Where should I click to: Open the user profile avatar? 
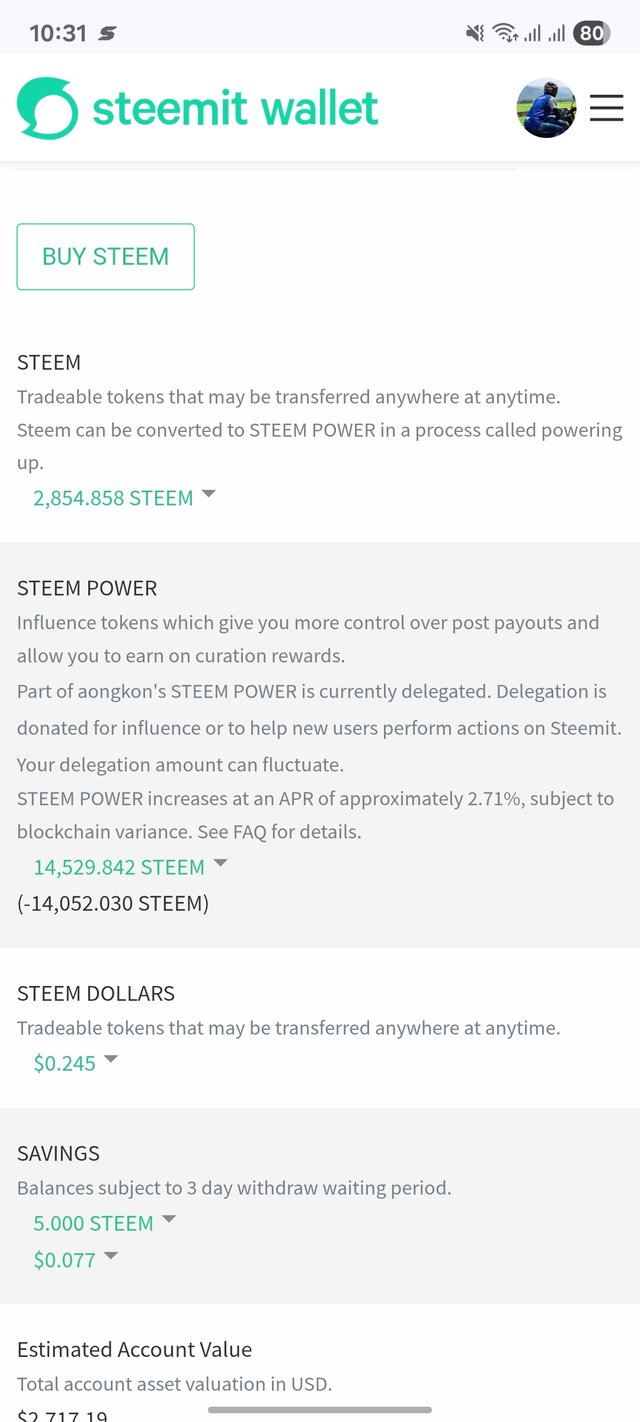(546, 107)
